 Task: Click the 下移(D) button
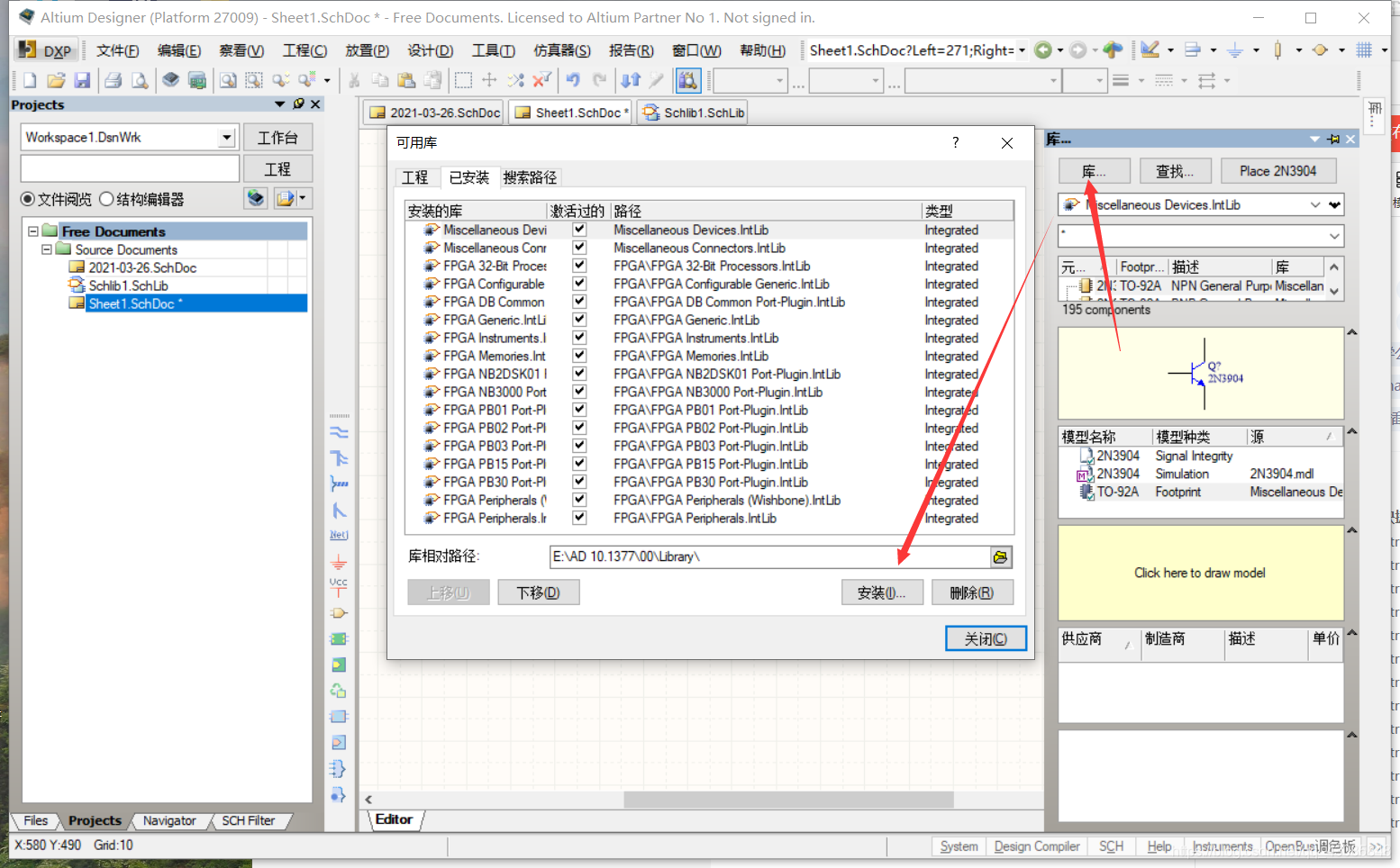pos(538,592)
